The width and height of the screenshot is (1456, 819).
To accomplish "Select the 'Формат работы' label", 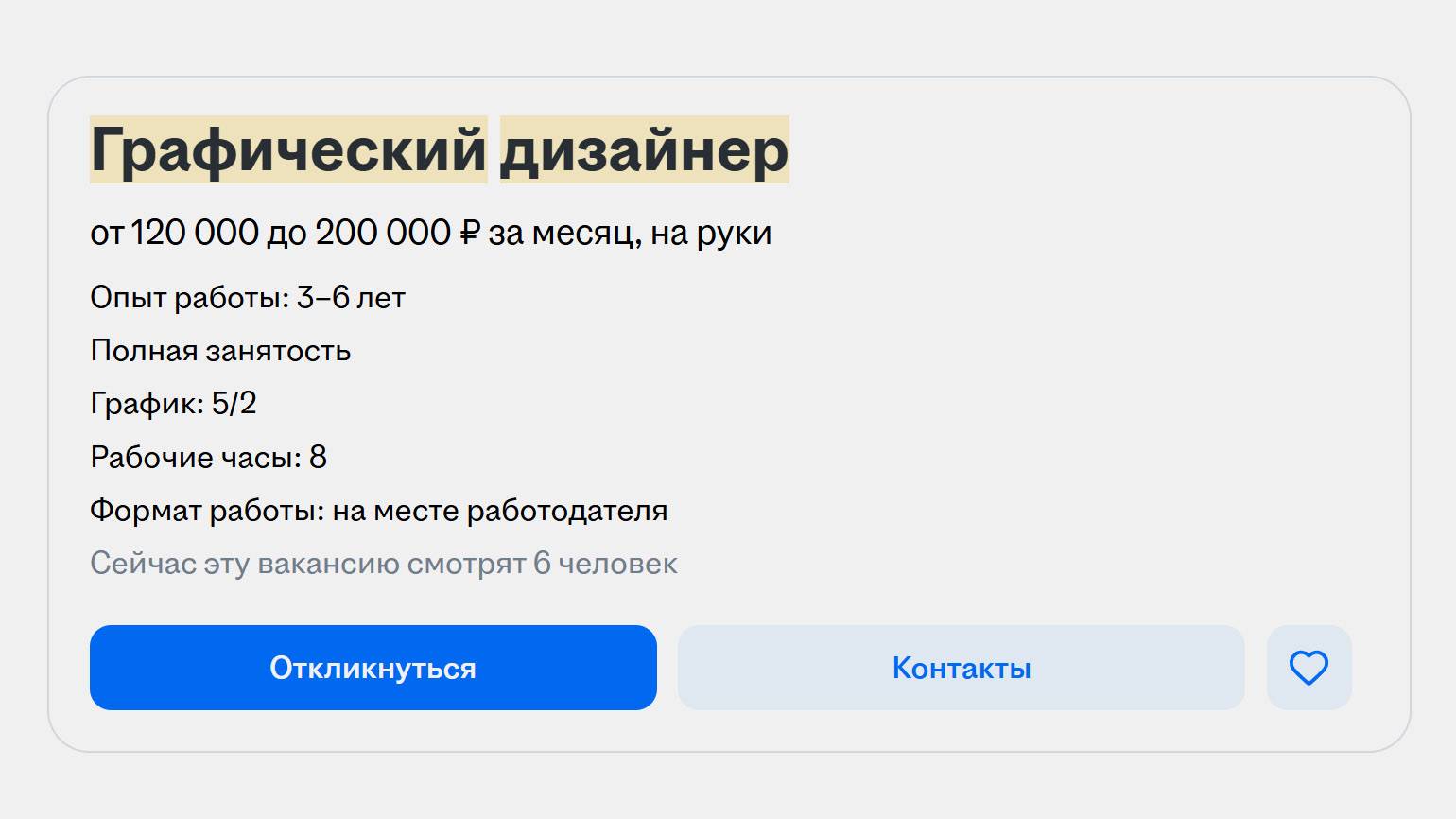I will [206, 511].
